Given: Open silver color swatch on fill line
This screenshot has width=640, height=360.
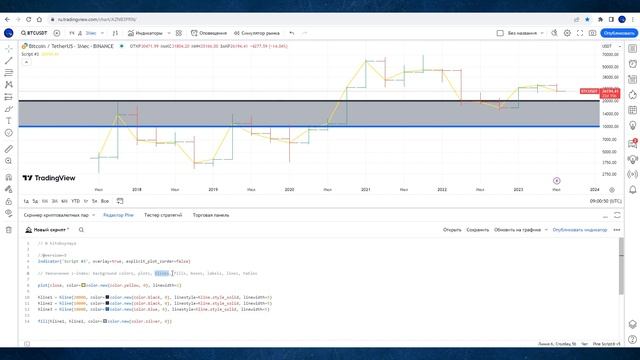Looking at the screenshot, I should point(105,321).
